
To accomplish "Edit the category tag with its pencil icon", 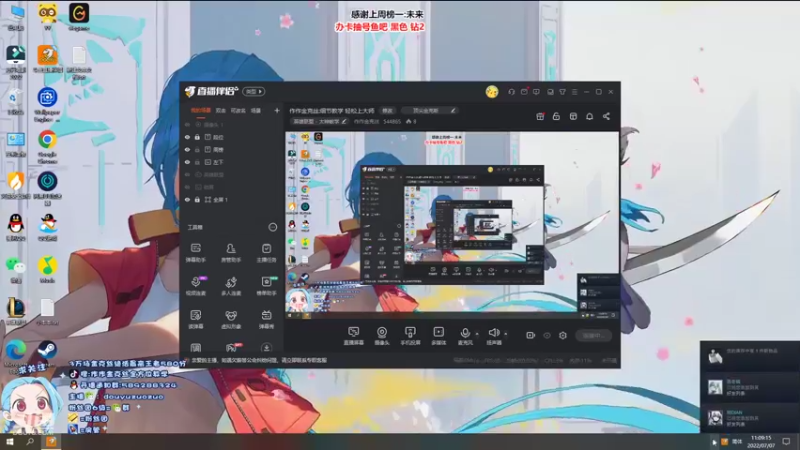I will click(344, 121).
